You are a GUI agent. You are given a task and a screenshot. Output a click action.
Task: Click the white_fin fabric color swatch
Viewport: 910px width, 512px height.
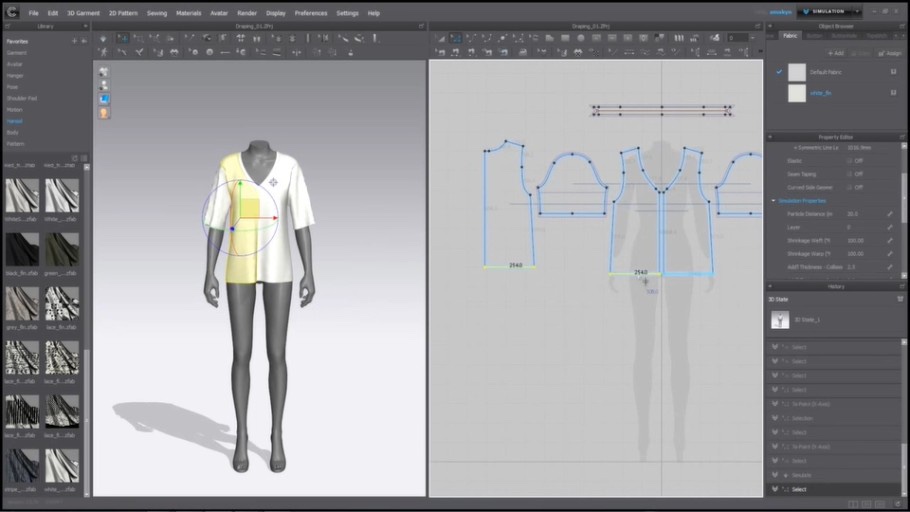pyautogui.click(x=796, y=93)
